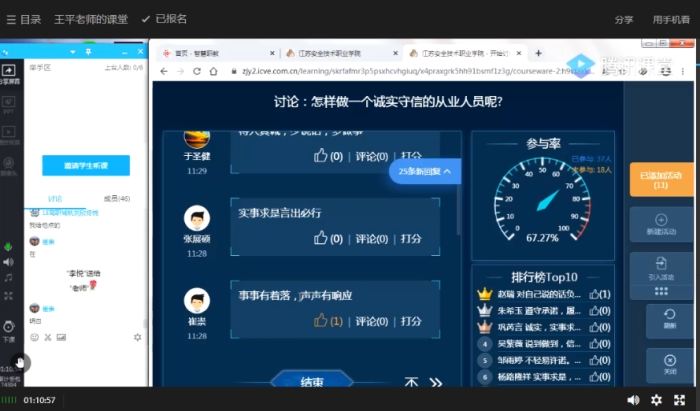Toggle fullscreen mode of video player
This screenshot has height=411, width=700.
tap(680, 399)
